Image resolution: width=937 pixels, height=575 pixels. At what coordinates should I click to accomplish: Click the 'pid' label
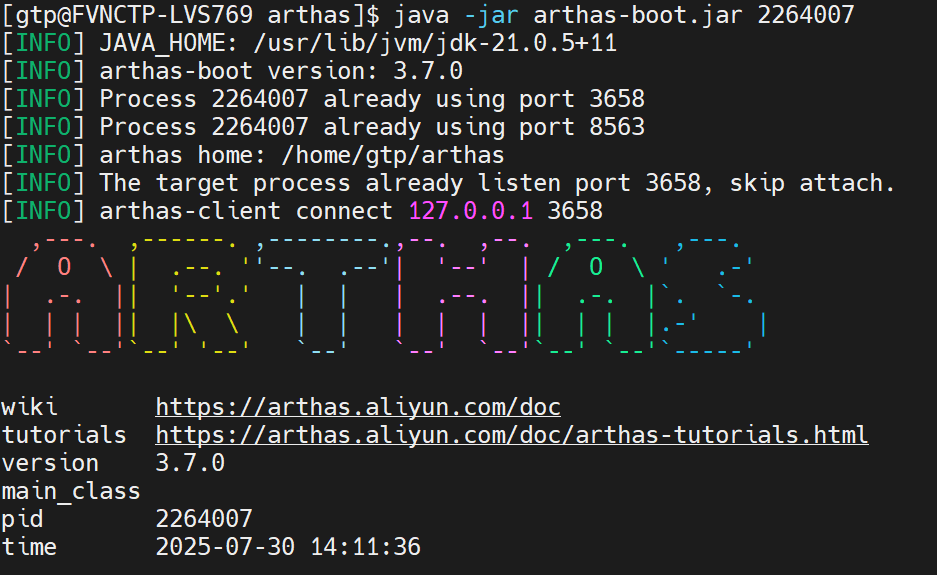coord(22,519)
